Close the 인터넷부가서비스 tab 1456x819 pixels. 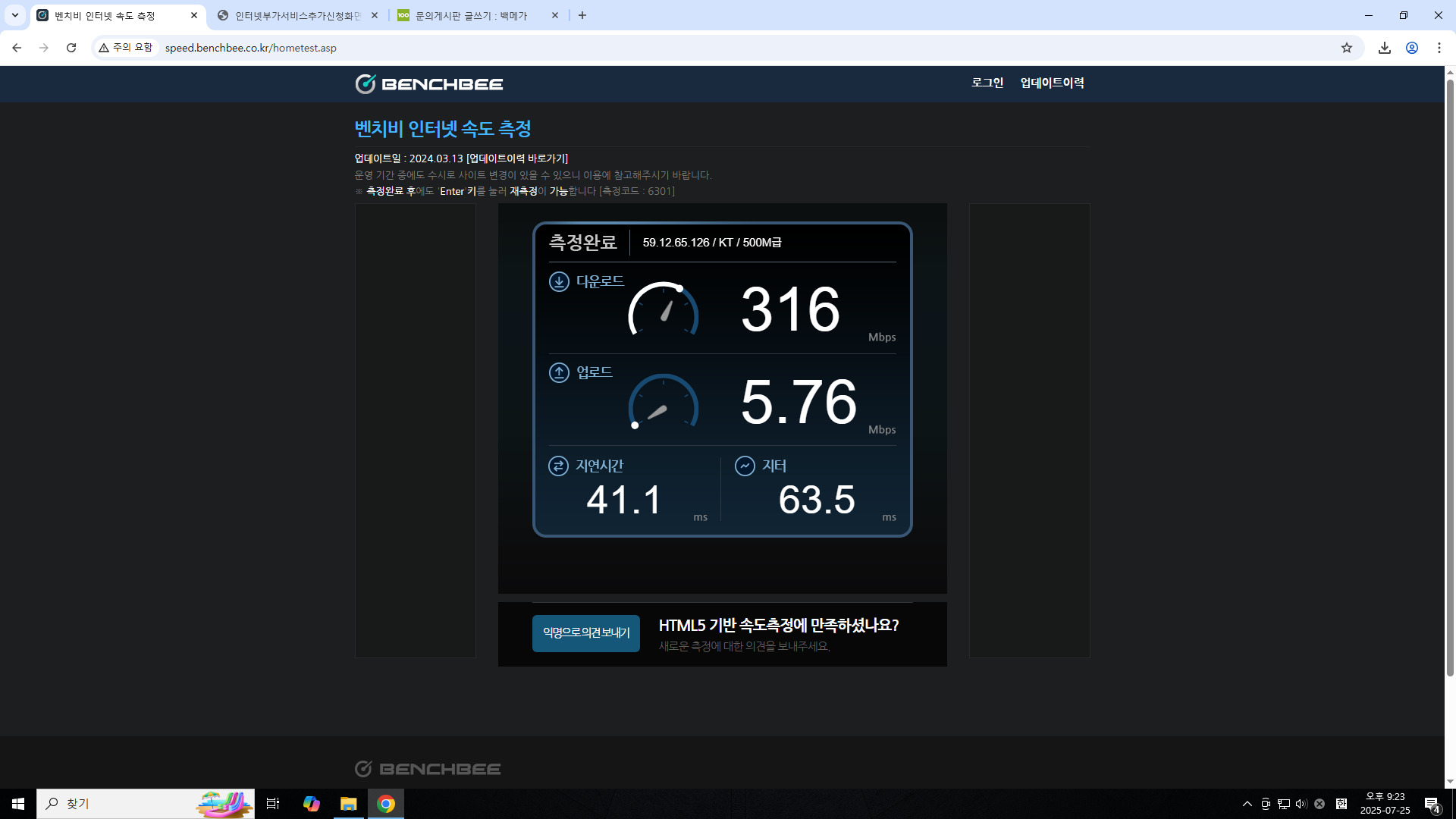click(375, 15)
